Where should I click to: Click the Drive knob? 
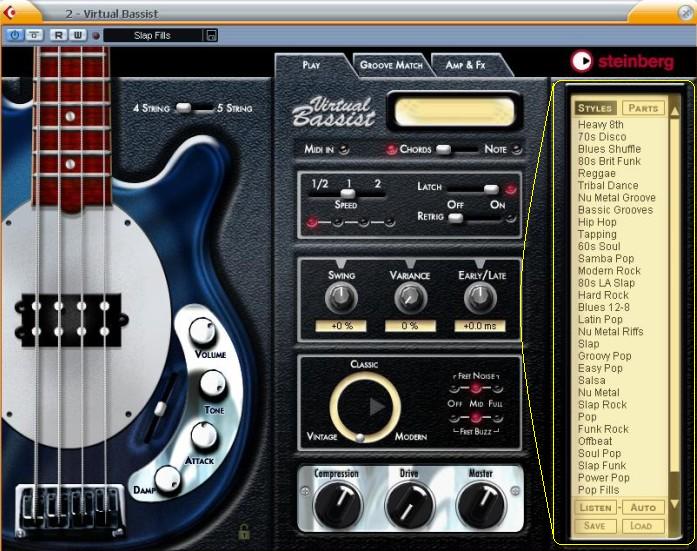click(409, 503)
